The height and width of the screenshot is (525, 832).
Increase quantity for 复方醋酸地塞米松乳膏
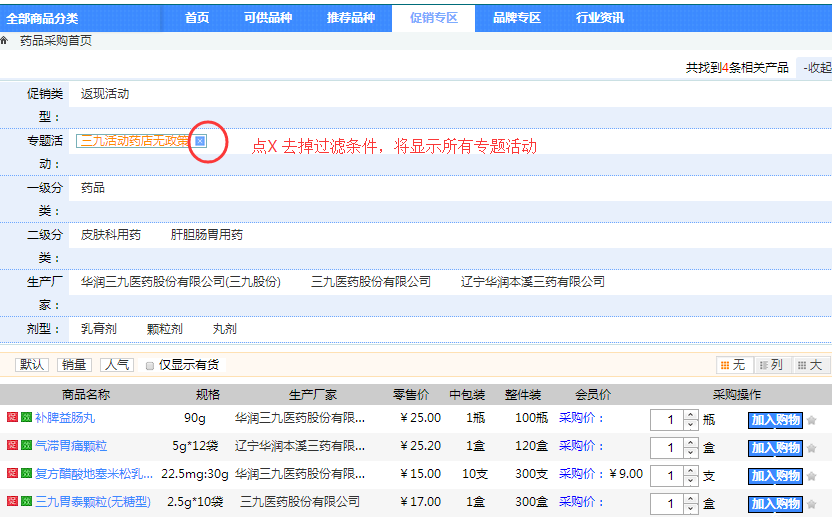(x=690, y=471)
